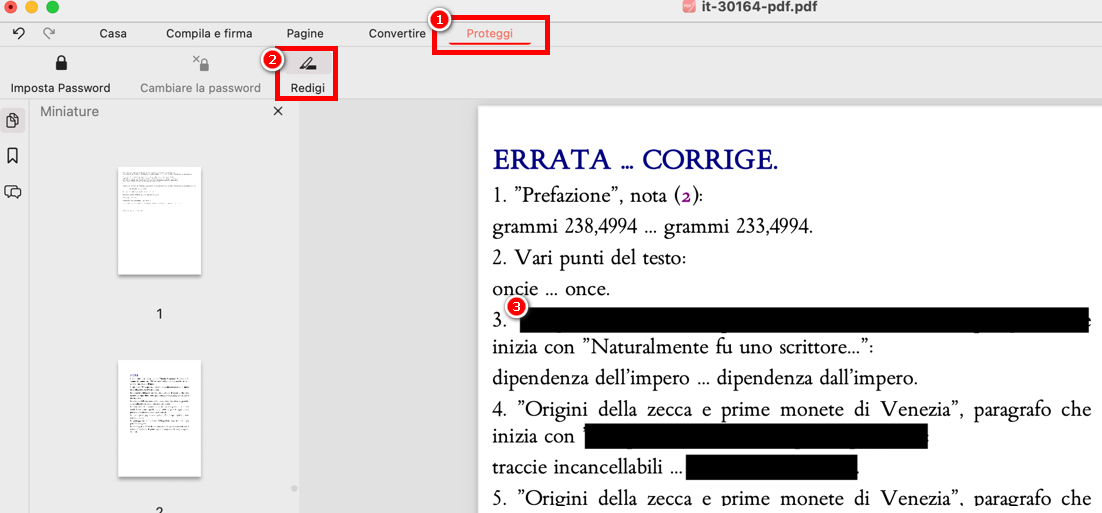The image size is (1102, 513).
Task: Switch to the Convertire tab
Action: 397,33
